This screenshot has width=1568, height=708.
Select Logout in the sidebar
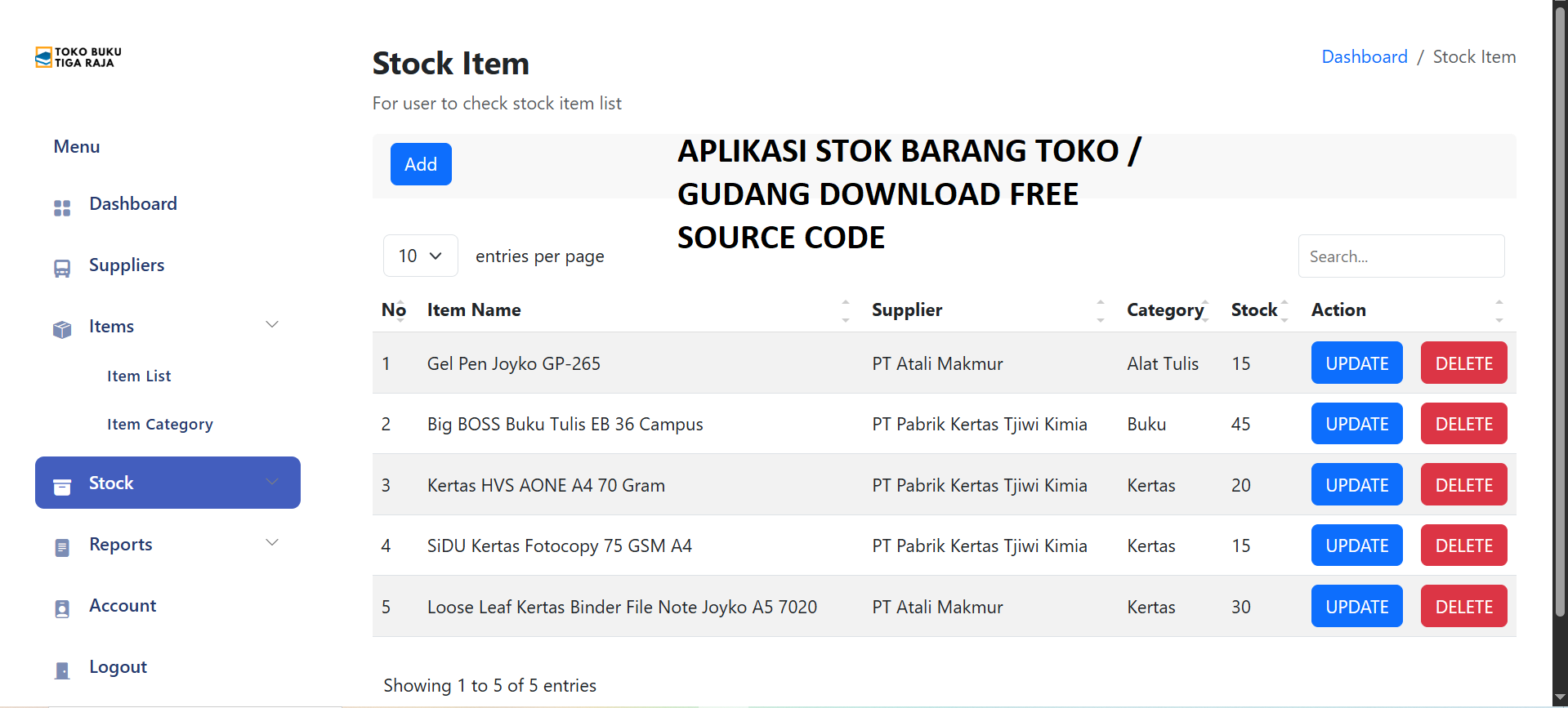pos(118,667)
